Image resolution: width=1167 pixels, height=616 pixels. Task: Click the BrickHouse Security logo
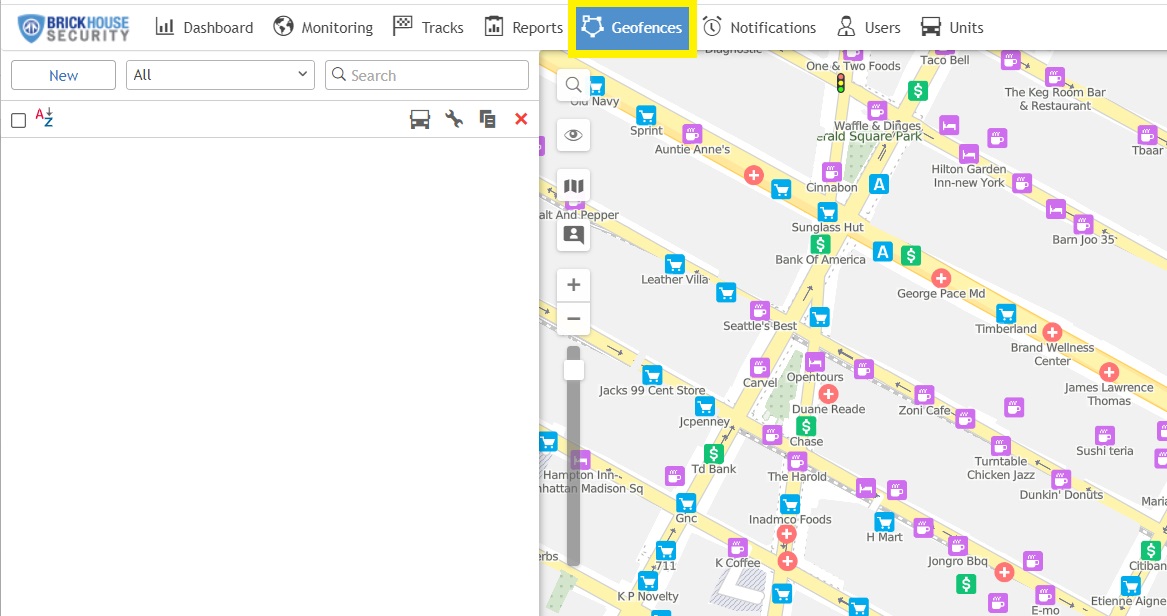(73, 28)
